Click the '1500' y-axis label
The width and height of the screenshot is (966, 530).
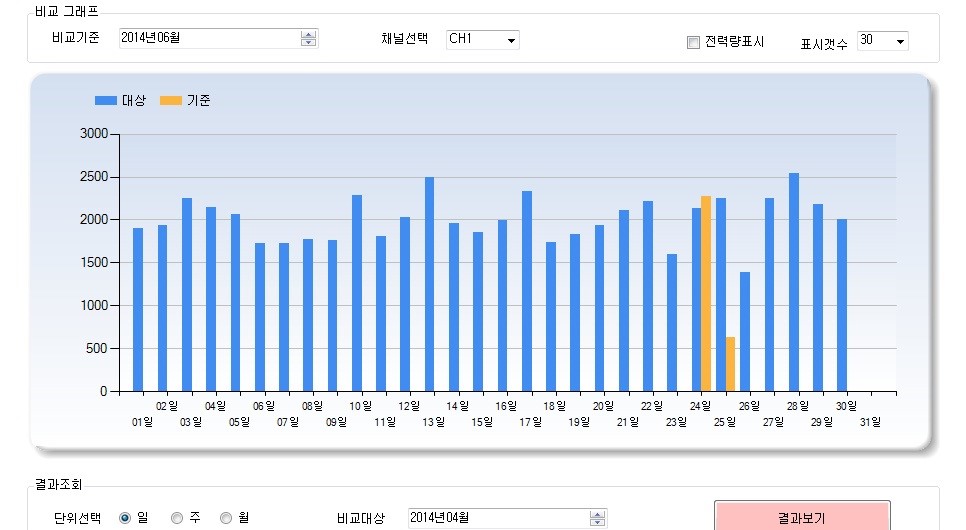coord(94,263)
